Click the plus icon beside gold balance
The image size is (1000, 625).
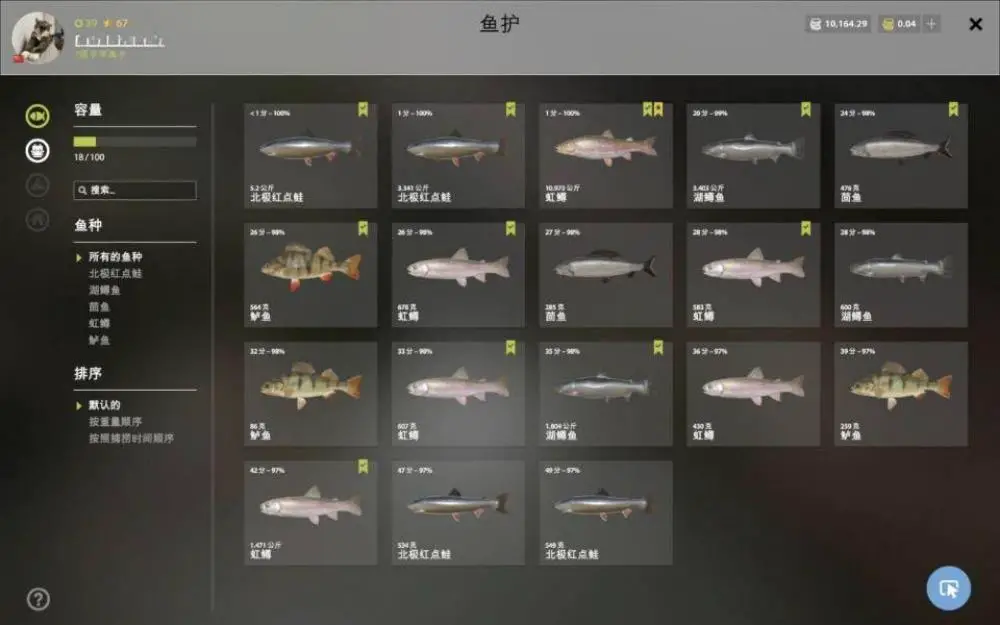[x=931, y=24]
